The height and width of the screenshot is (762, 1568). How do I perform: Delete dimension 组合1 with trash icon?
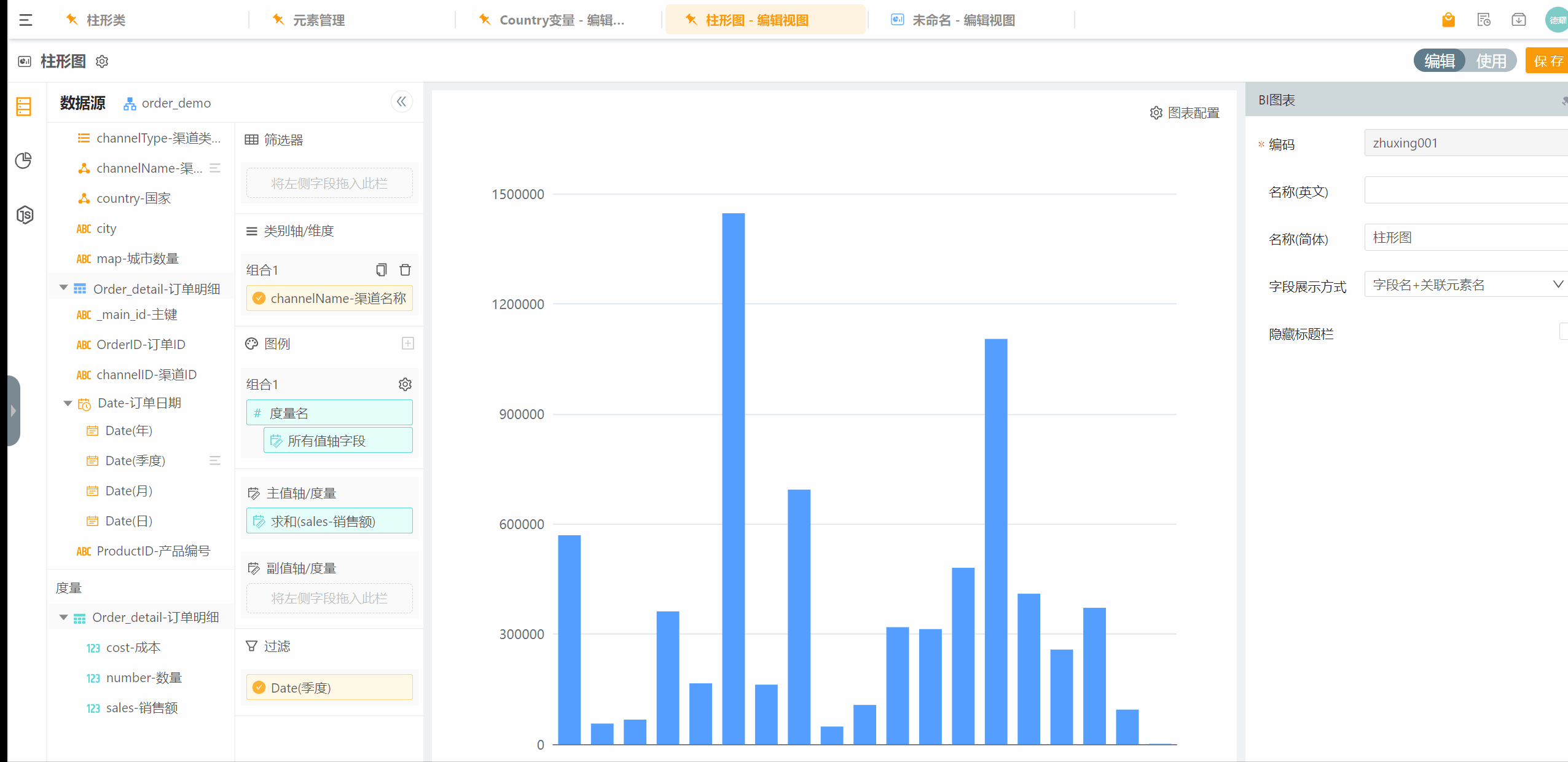[x=405, y=270]
